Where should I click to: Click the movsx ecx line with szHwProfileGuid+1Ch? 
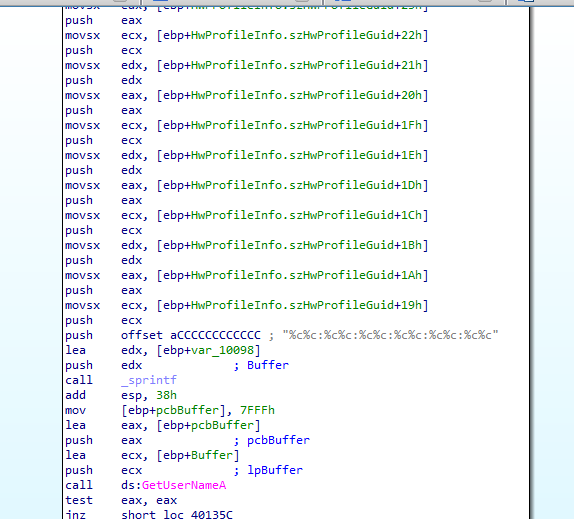[247, 216]
